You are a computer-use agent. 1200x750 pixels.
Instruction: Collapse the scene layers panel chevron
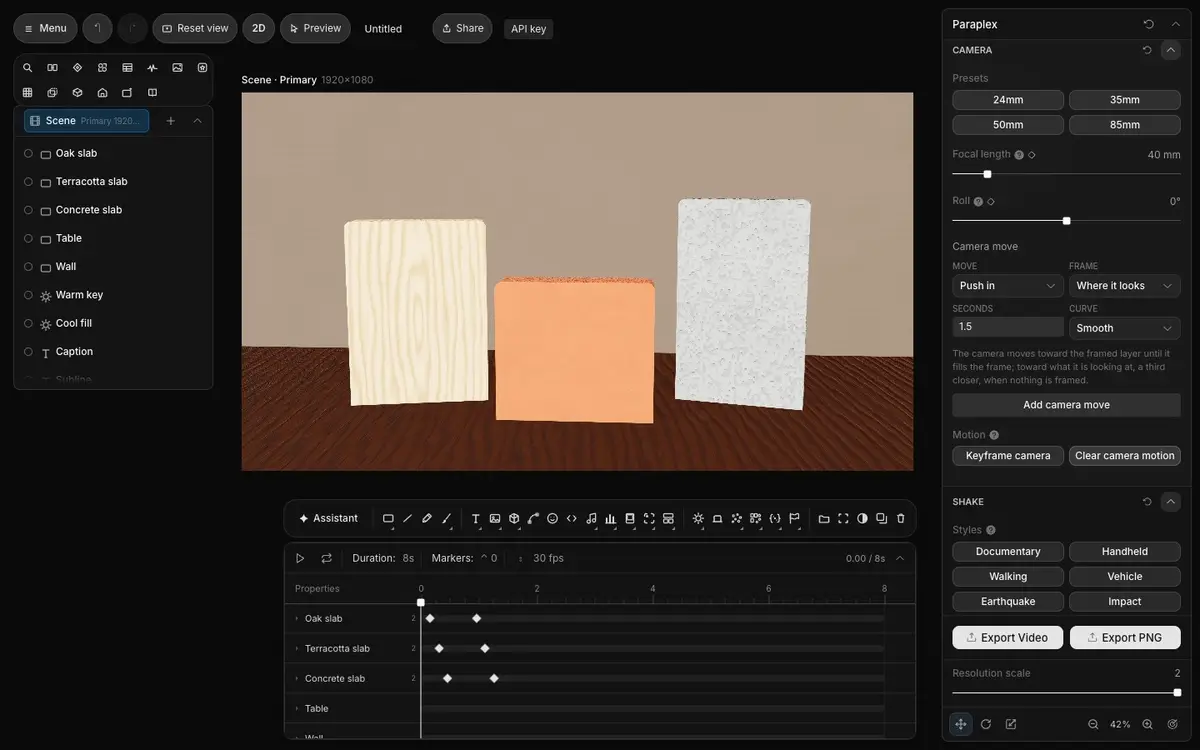(x=197, y=121)
